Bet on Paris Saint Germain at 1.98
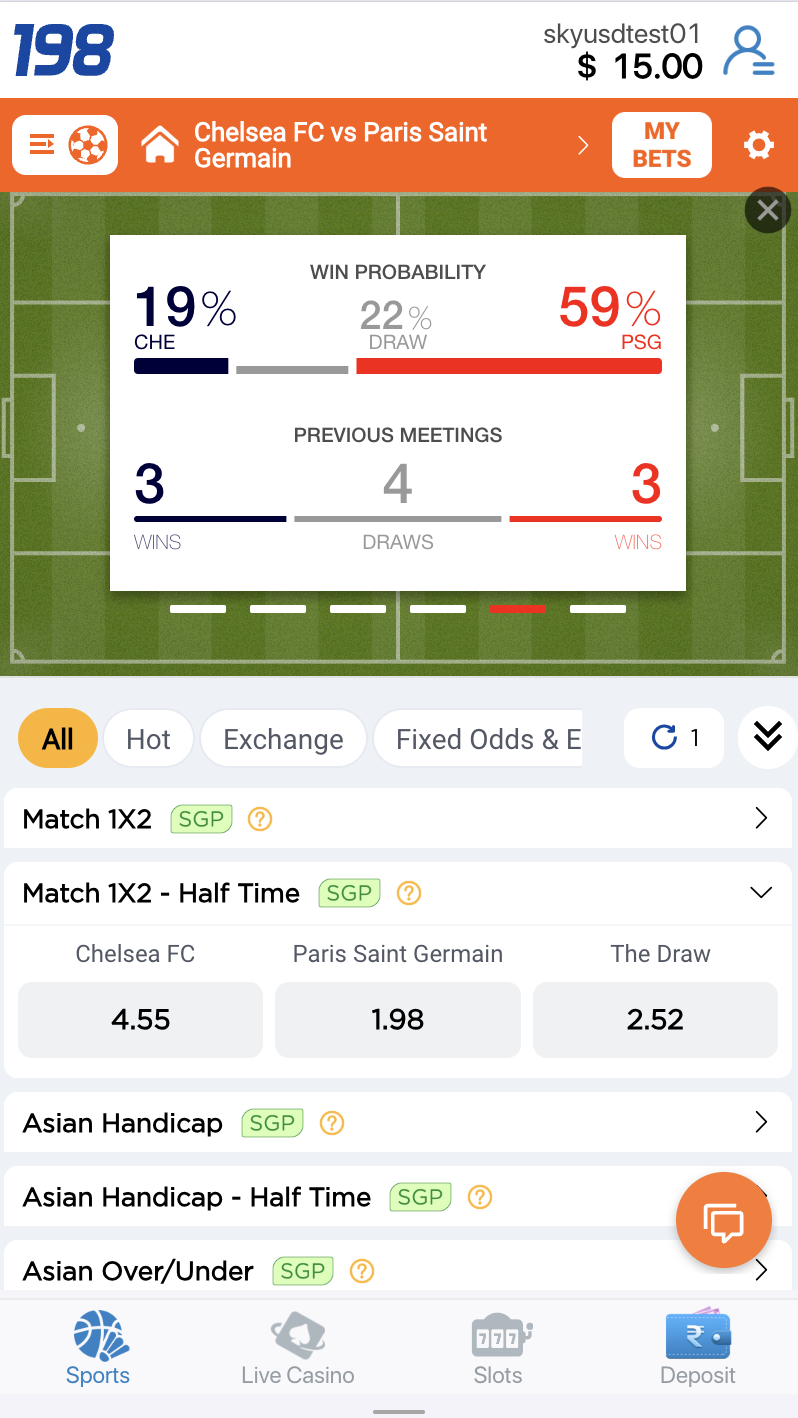This screenshot has width=798, height=1418. (x=397, y=1020)
